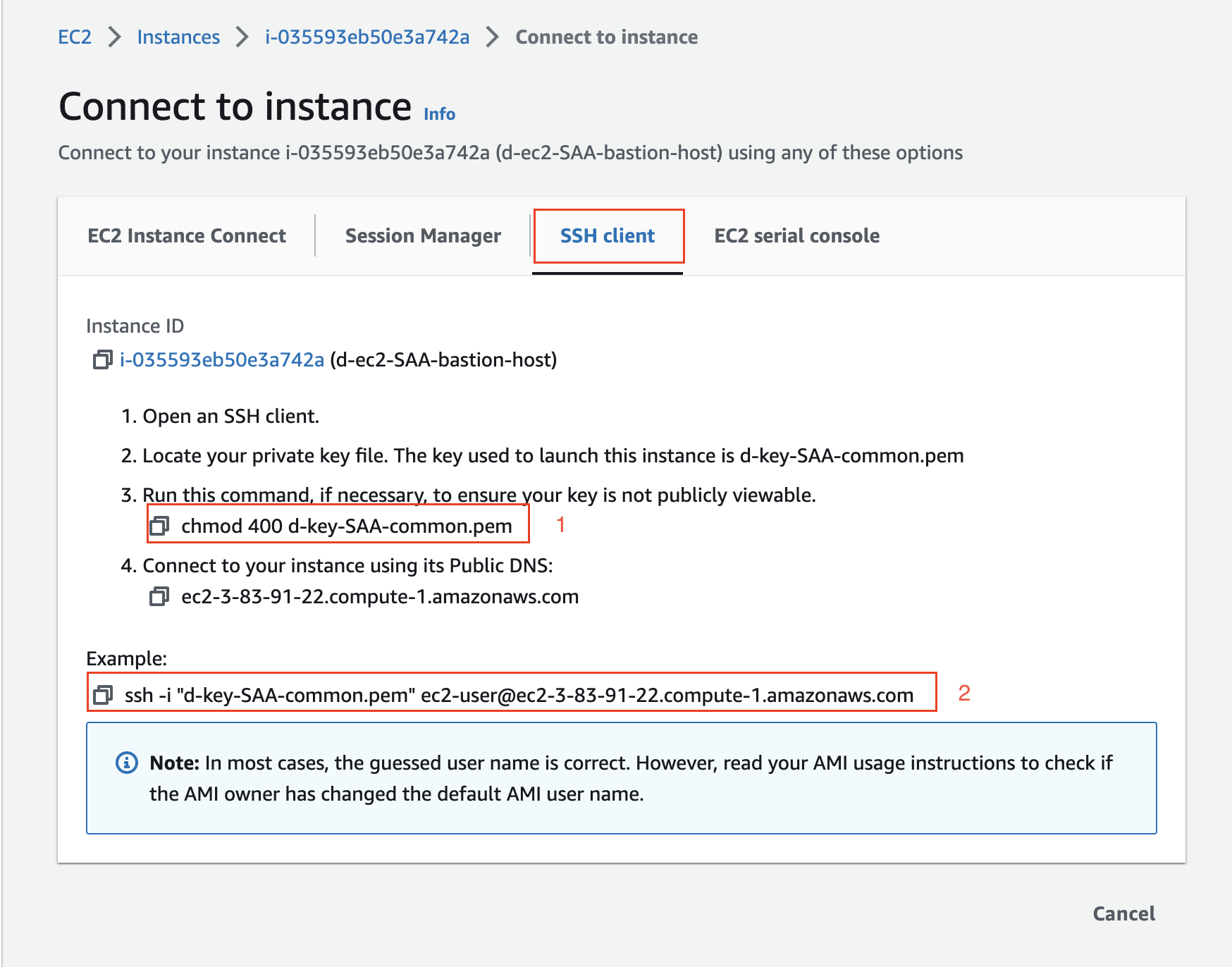Open the Instances breadcrumb link

click(x=178, y=37)
